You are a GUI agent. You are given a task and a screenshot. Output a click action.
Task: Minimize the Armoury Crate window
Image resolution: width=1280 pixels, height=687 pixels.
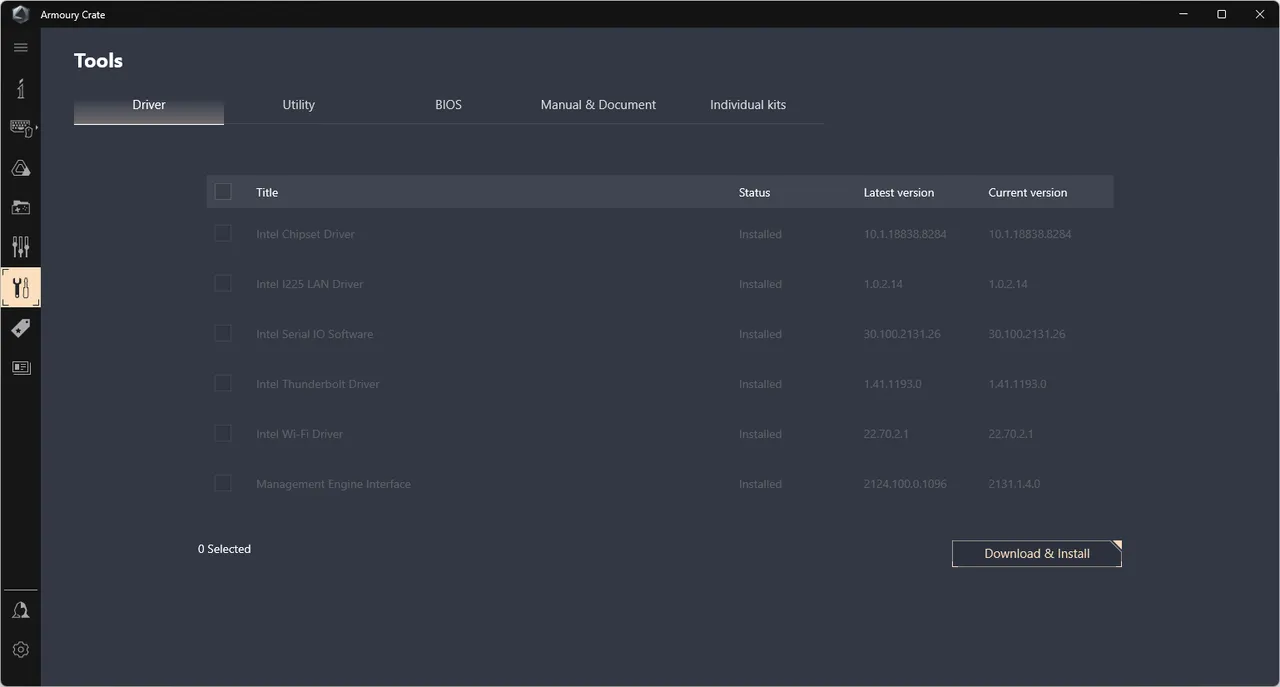point(1184,14)
